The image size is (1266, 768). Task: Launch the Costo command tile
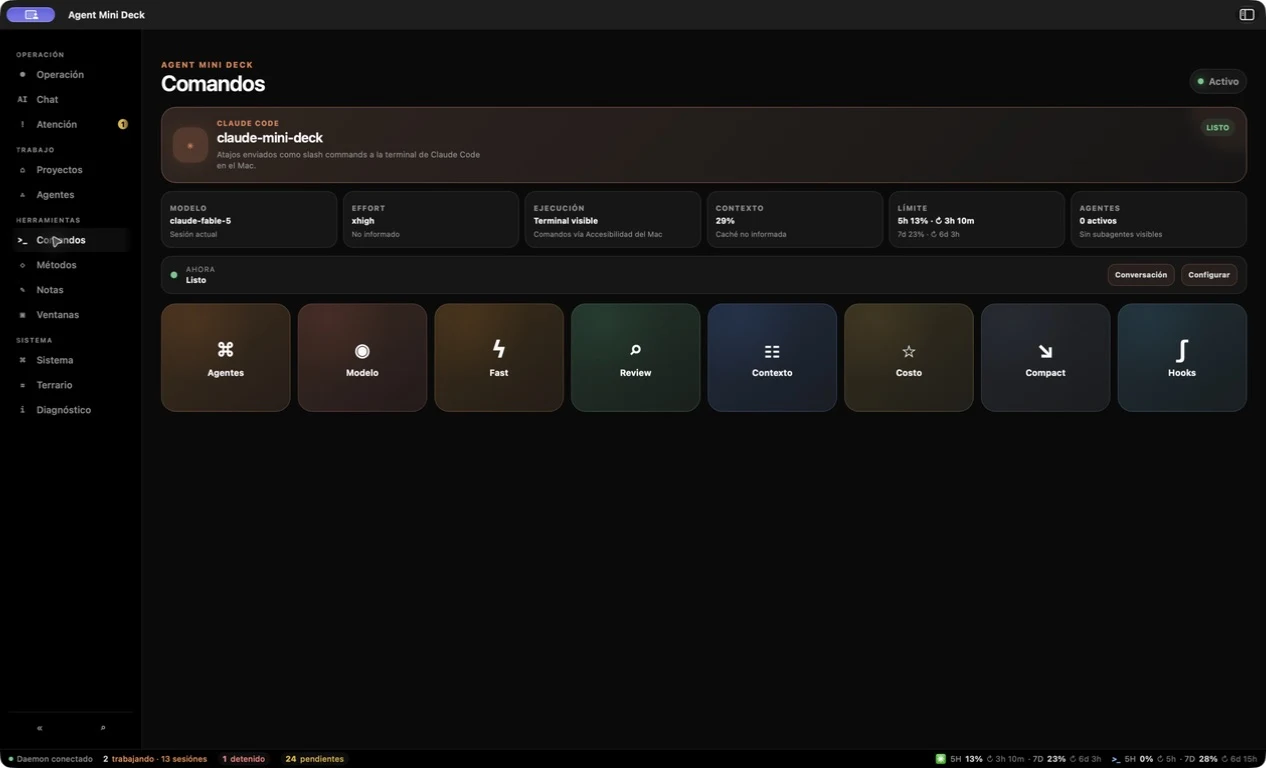[x=908, y=358]
